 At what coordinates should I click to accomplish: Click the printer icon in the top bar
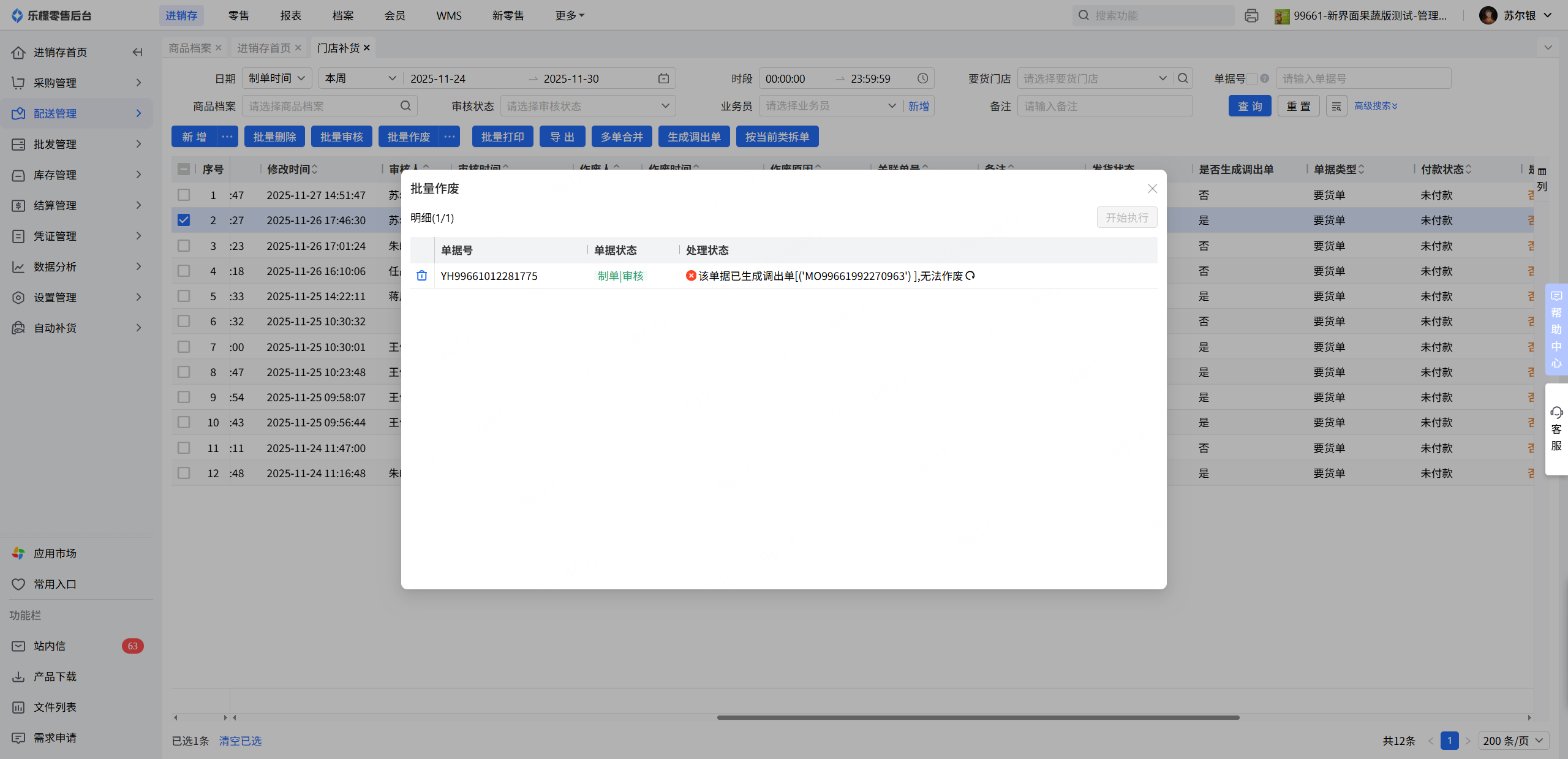(x=1251, y=16)
